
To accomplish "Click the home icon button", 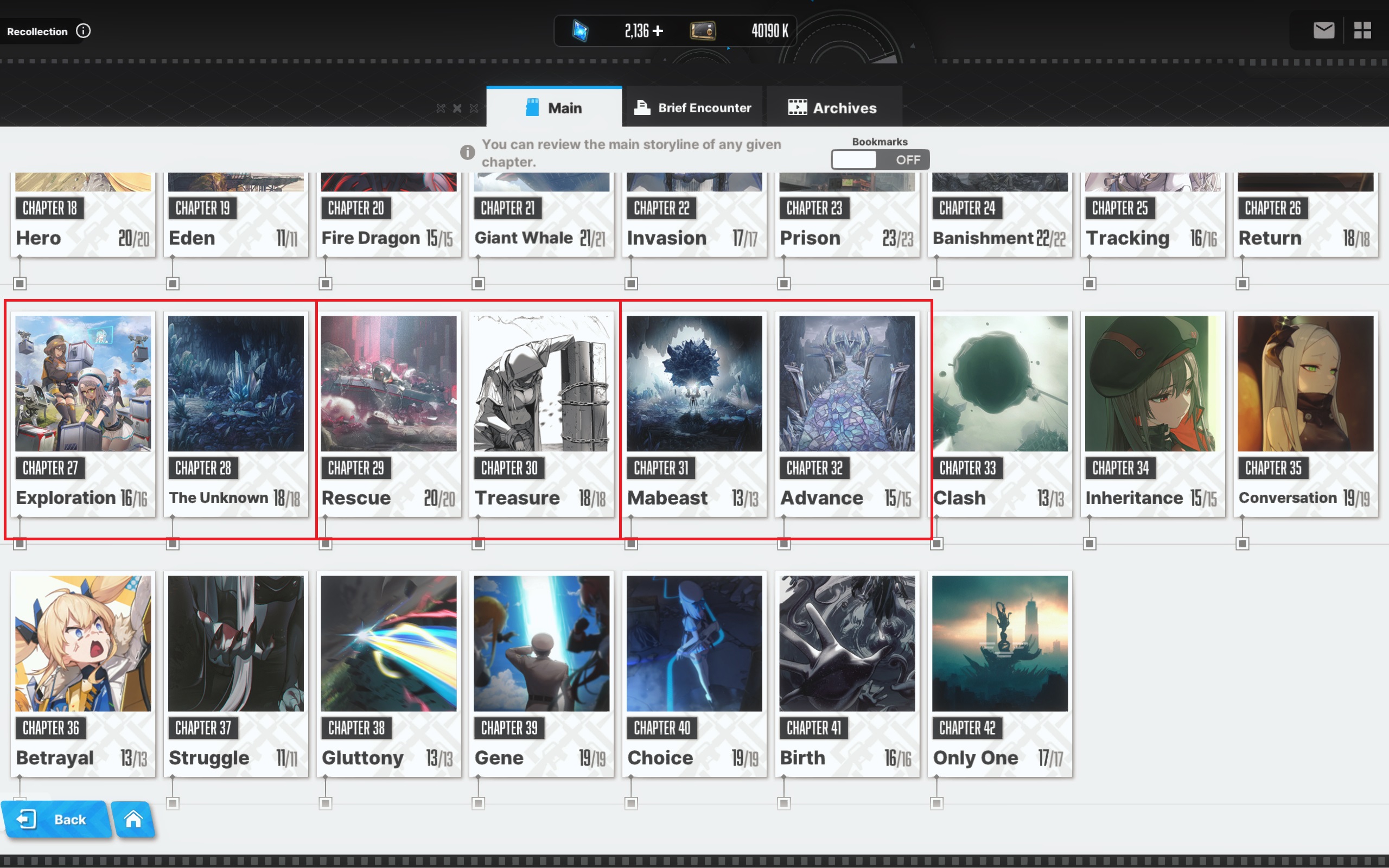I will click(133, 819).
